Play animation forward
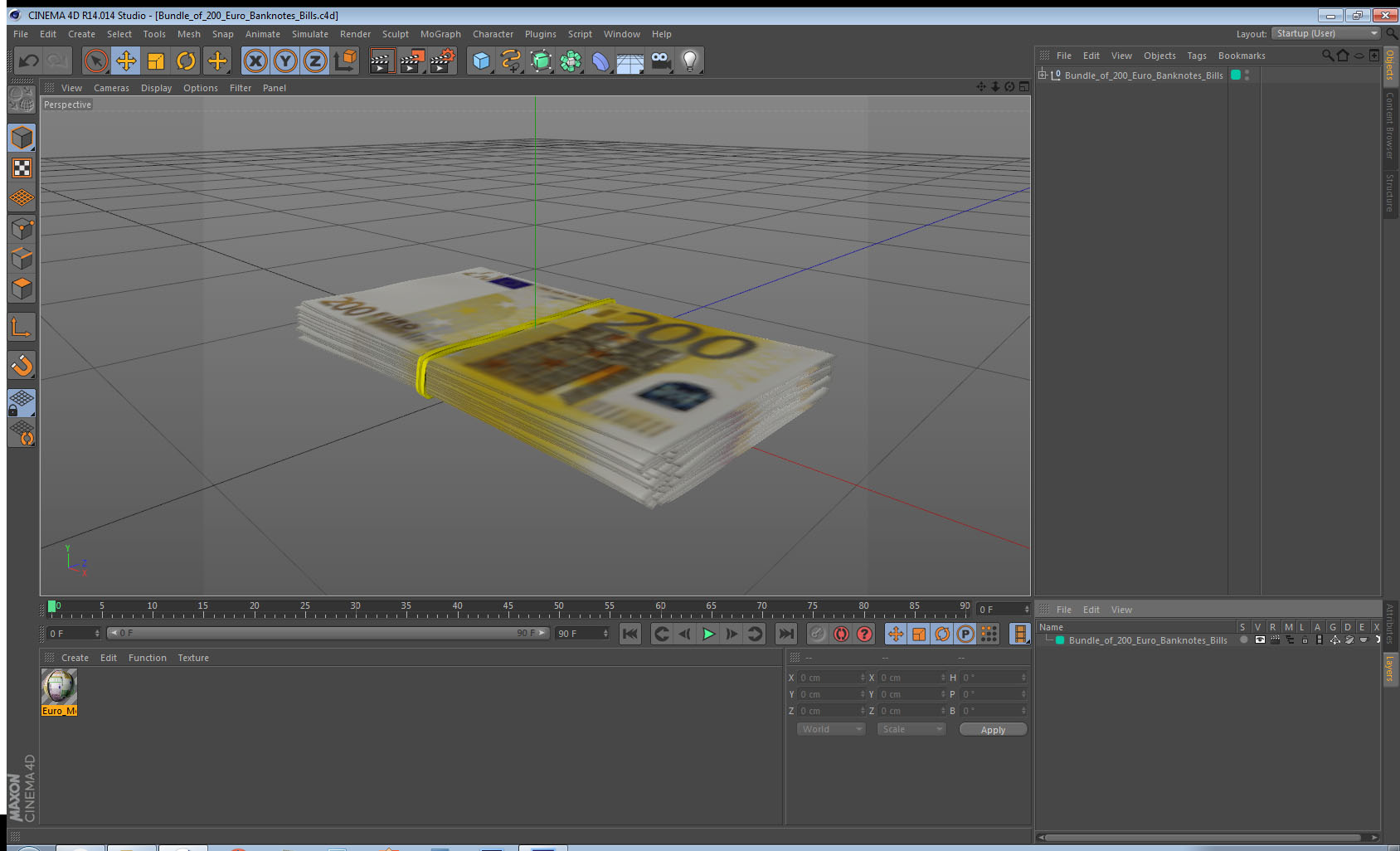Screen dimensions: 1400x851 click(x=708, y=634)
